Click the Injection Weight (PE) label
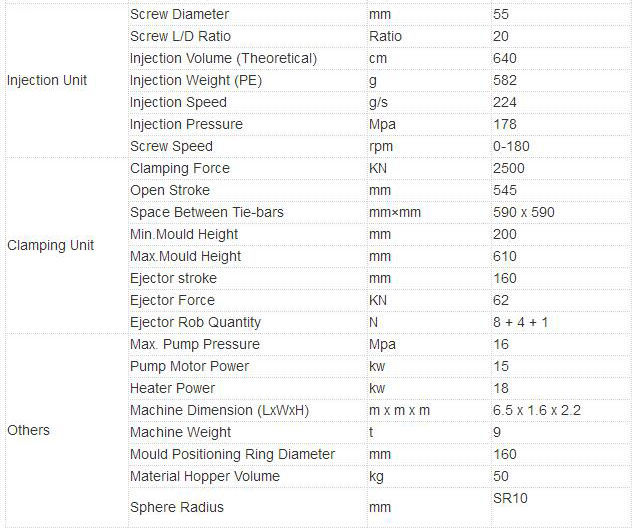The image size is (636, 528). pos(195,80)
